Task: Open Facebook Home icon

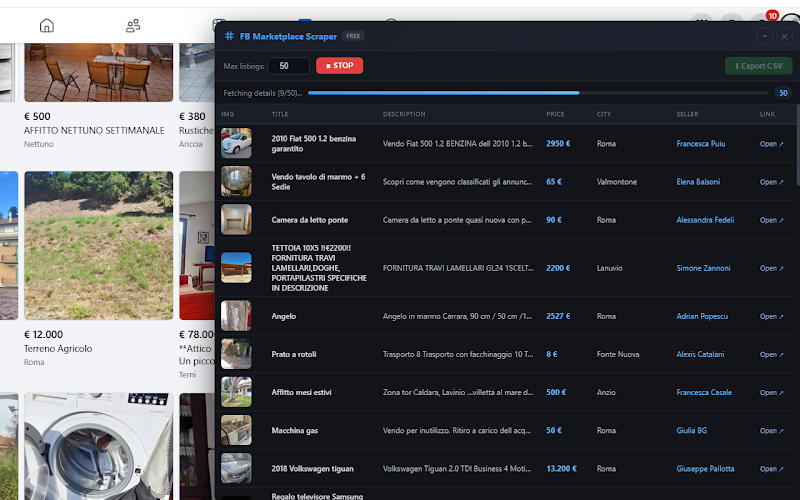Action: (x=46, y=26)
